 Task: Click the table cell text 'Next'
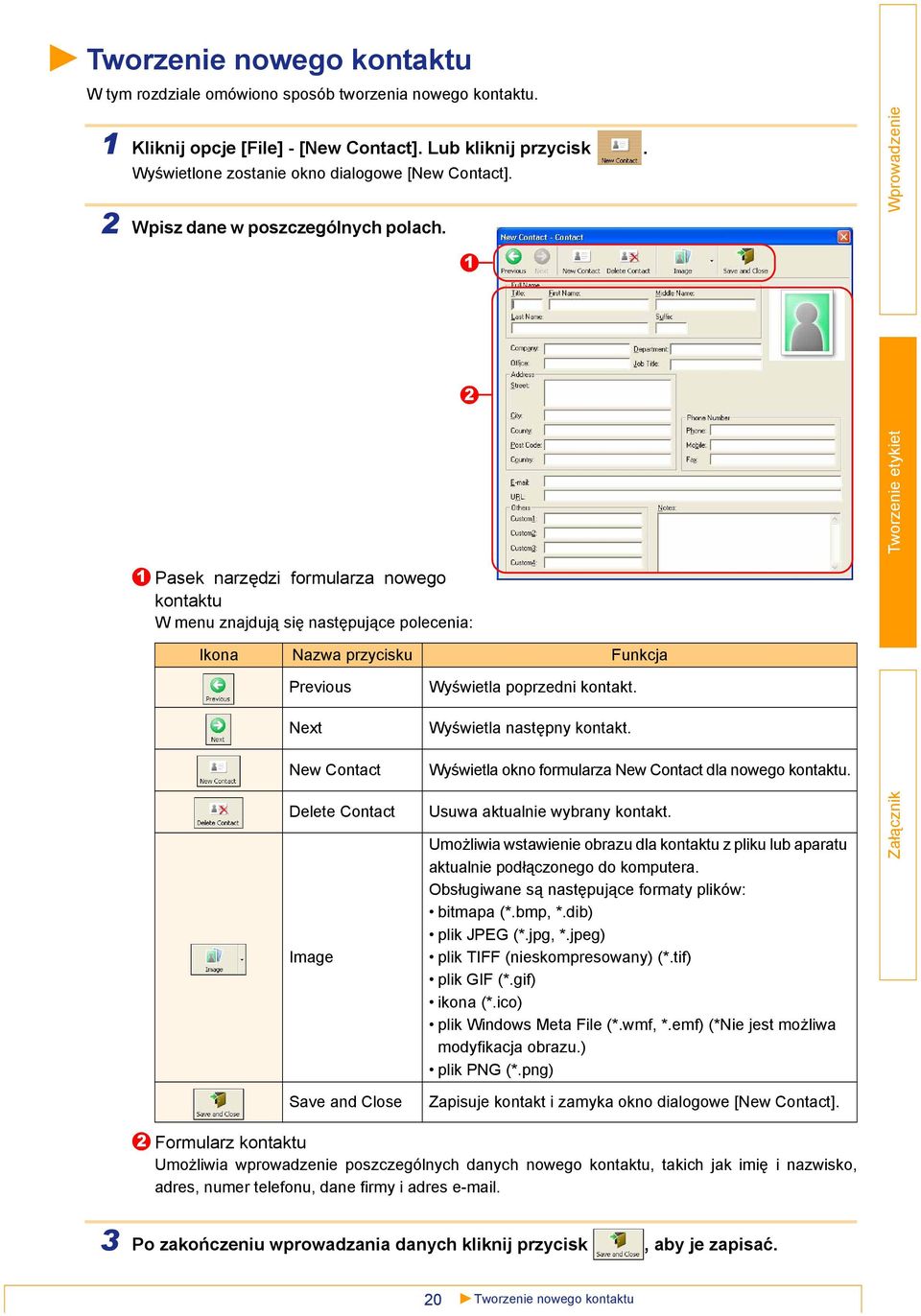305,728
